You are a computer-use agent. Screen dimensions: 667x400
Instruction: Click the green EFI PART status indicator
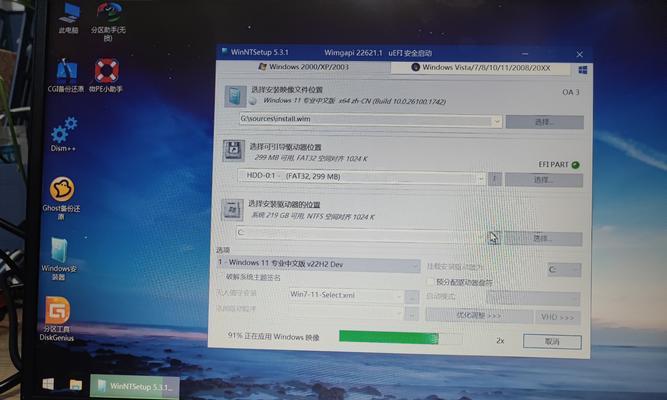click(576, 165)
